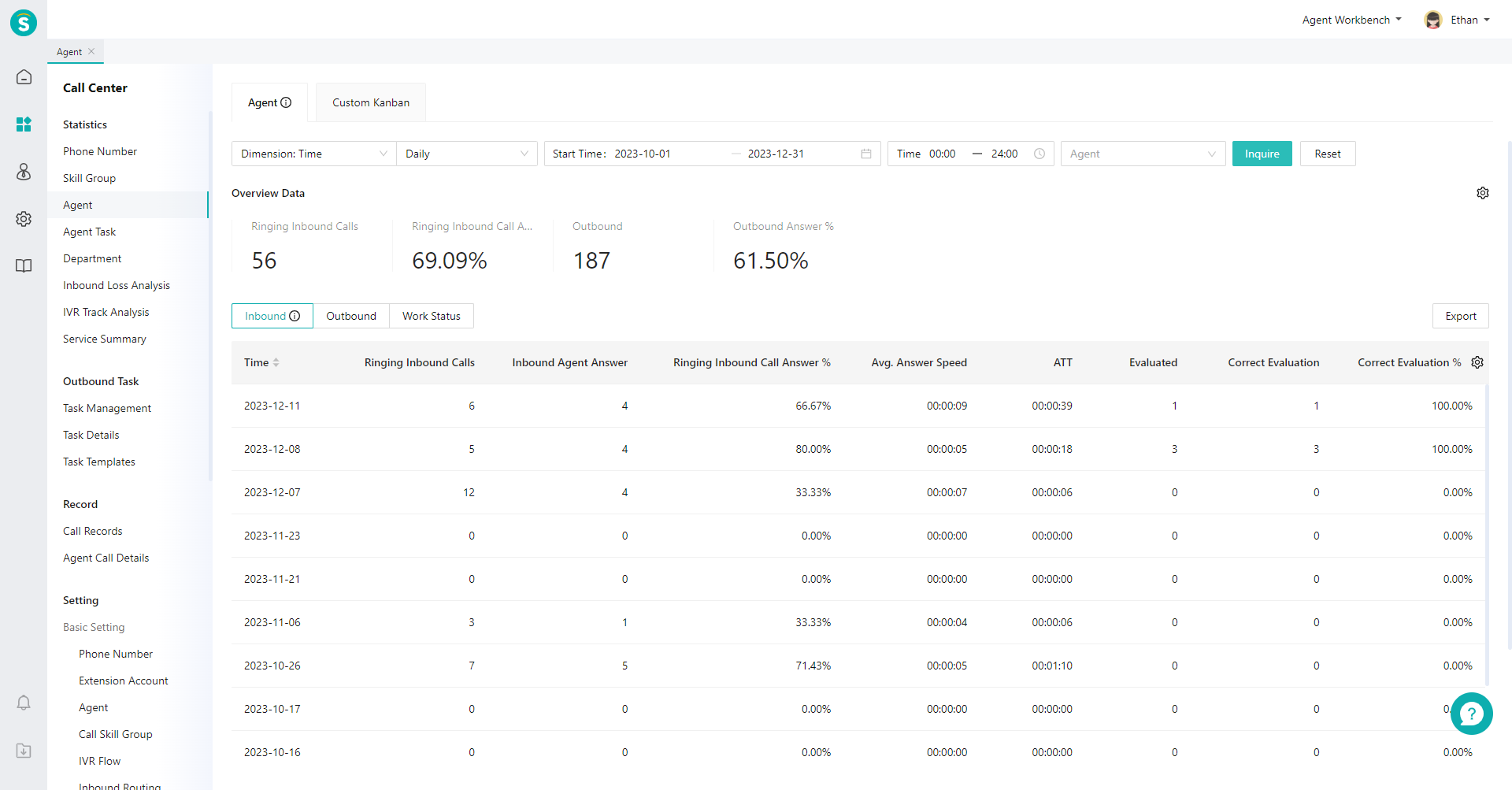This screenshot has height=790, width=1512.
Task: Click the start time 00:00 field
Action: point(942,154)
